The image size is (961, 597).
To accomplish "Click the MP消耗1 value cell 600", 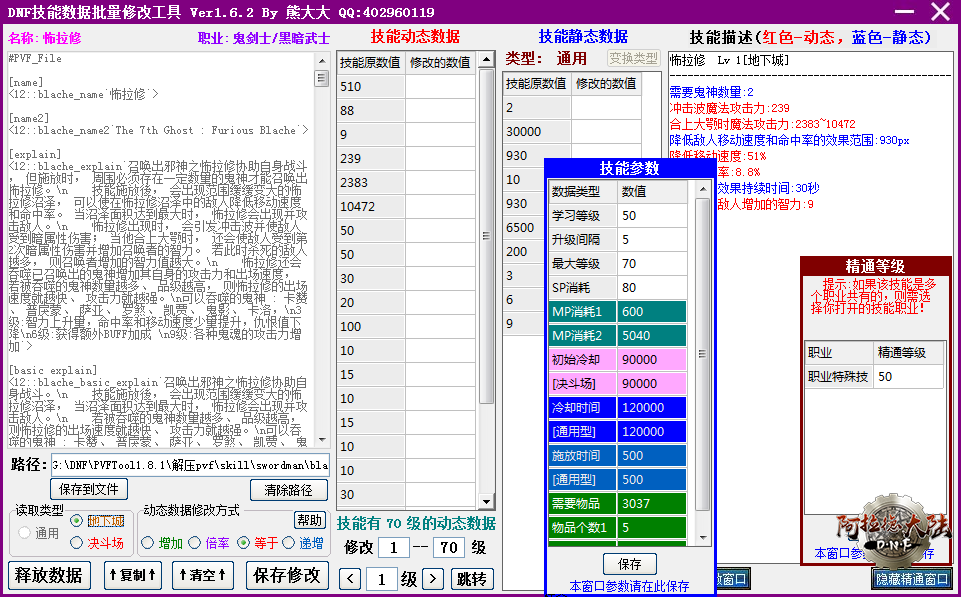I will coord(651,311).
